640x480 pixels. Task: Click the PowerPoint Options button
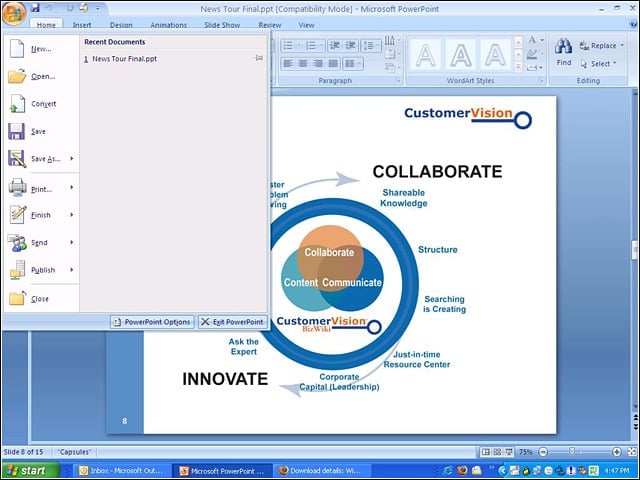tap(152, 322)
